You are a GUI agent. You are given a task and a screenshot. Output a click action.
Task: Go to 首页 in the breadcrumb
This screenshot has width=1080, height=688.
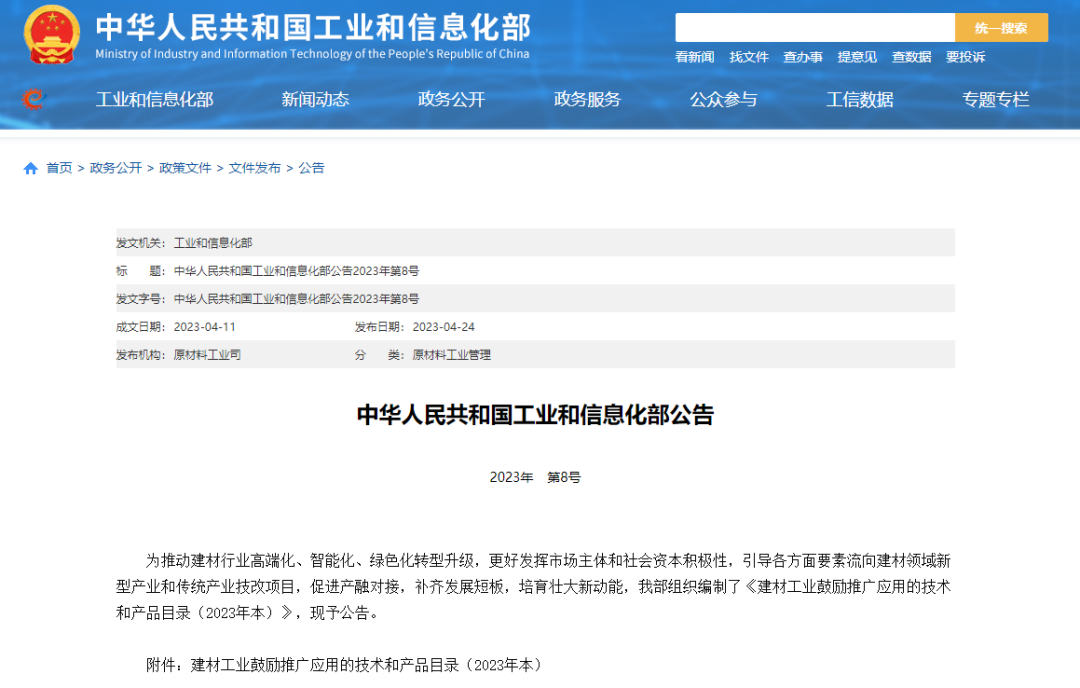(x=59, y=168)
